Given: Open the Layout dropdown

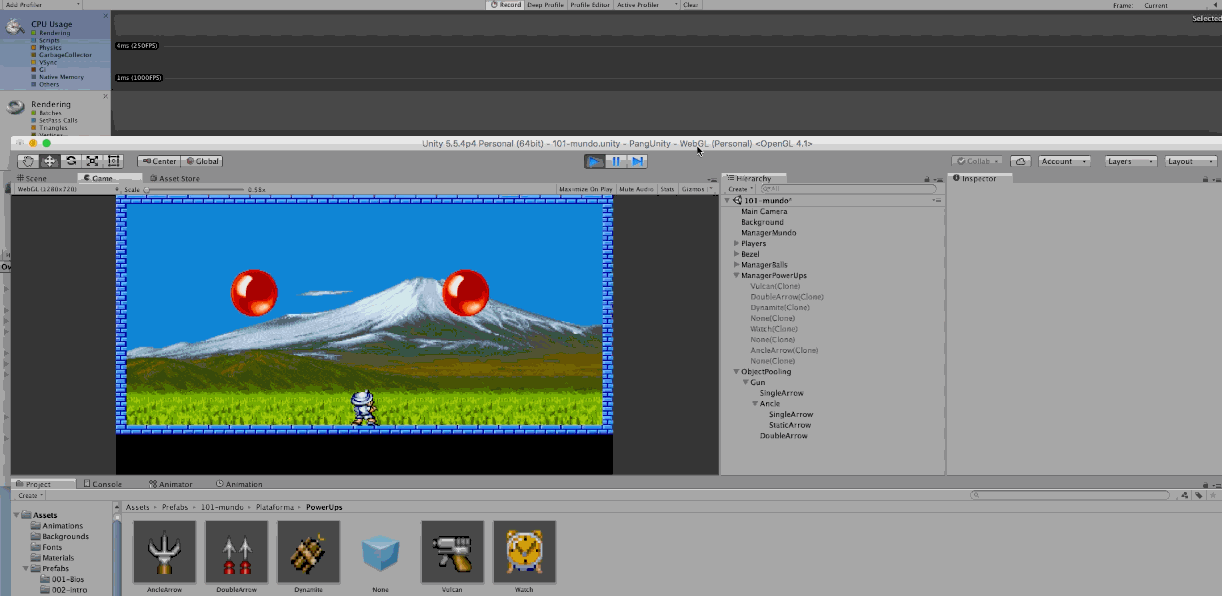Looking at the screenshot, I should (x=1191, y=161).
